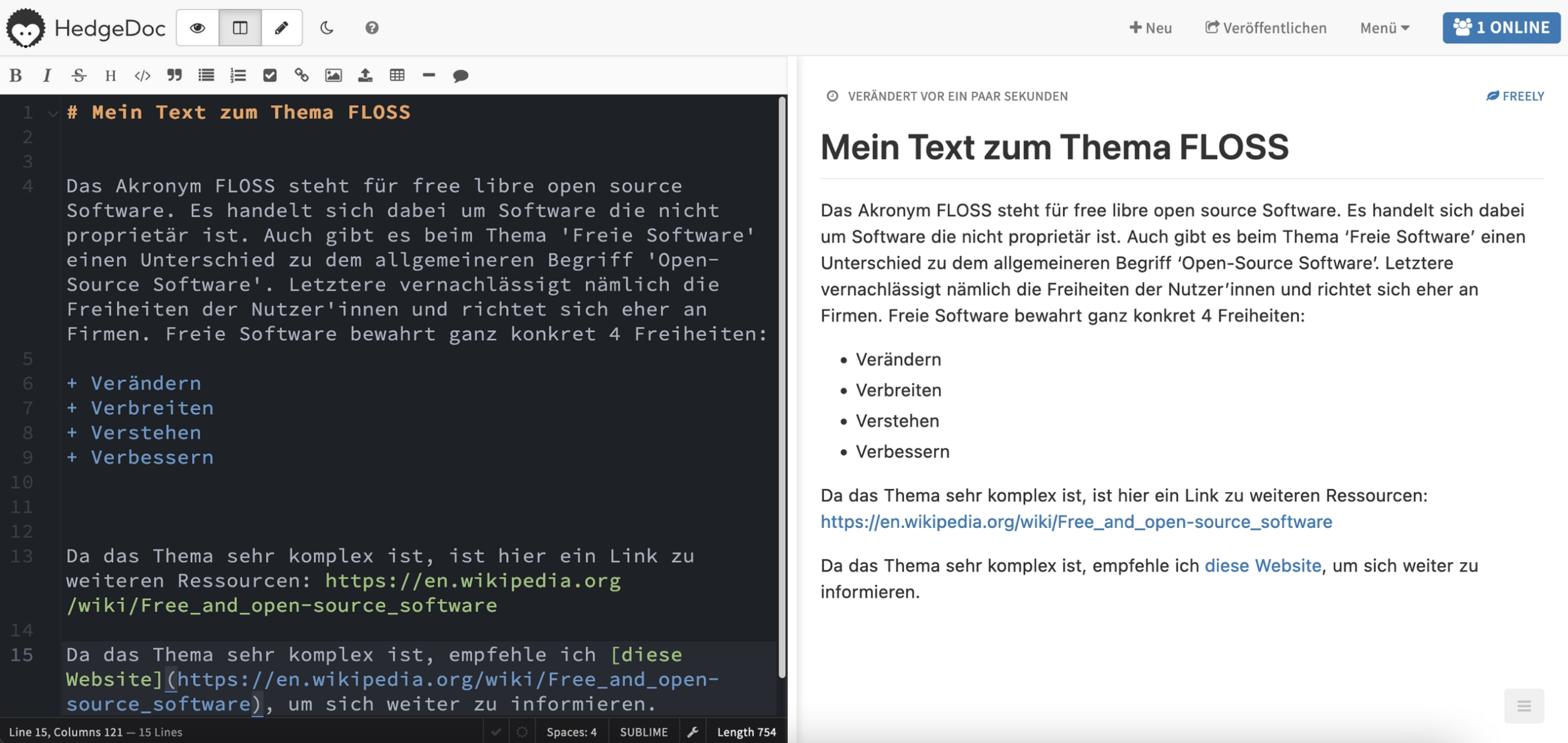1568x743 pixels.
Task: Select the heading formatting icon
Action: point(110,74)
